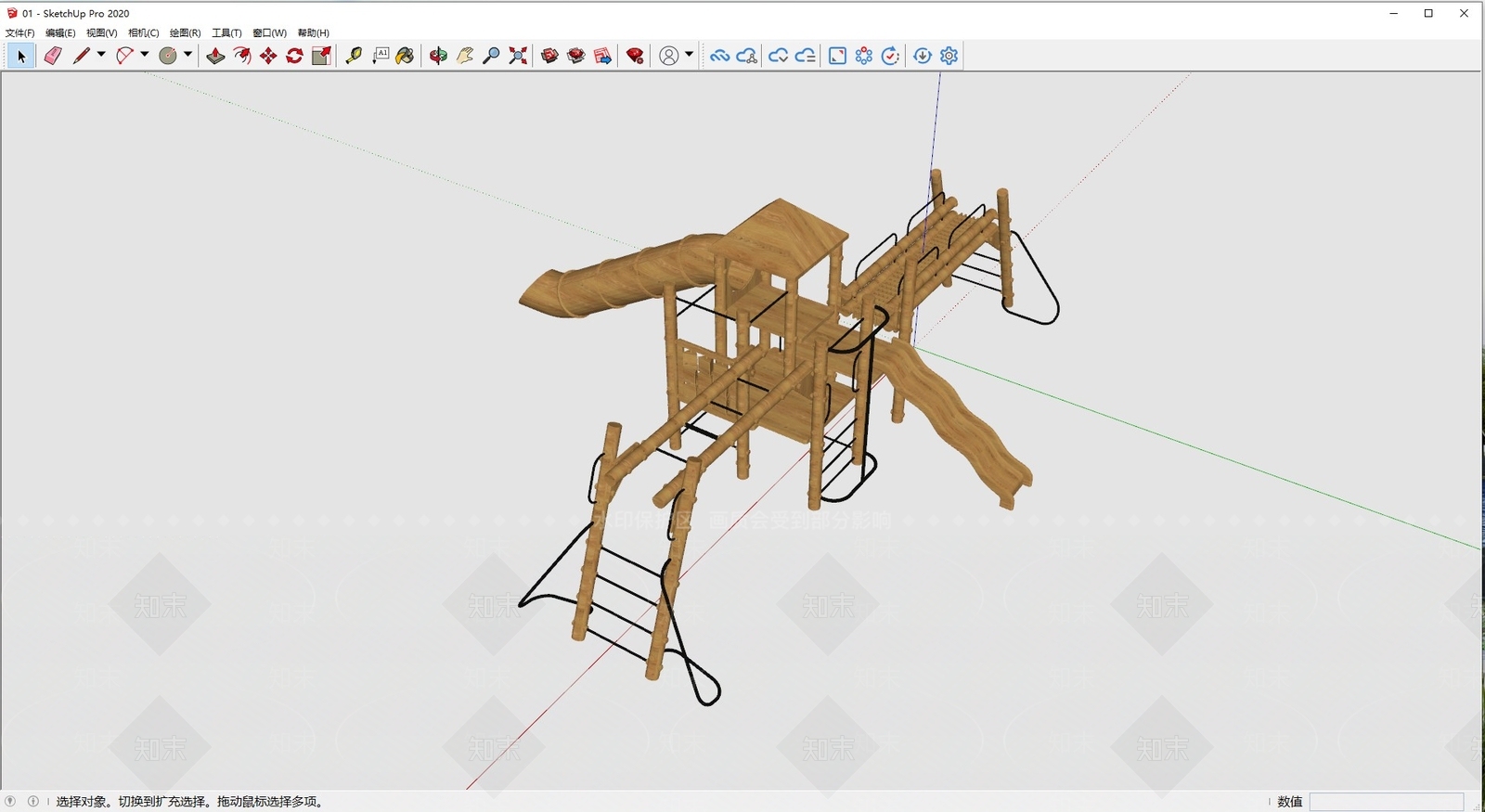1485x812 pixels.
Task: Pick the Tape Measure tool
Action: (x=354, y=56)
